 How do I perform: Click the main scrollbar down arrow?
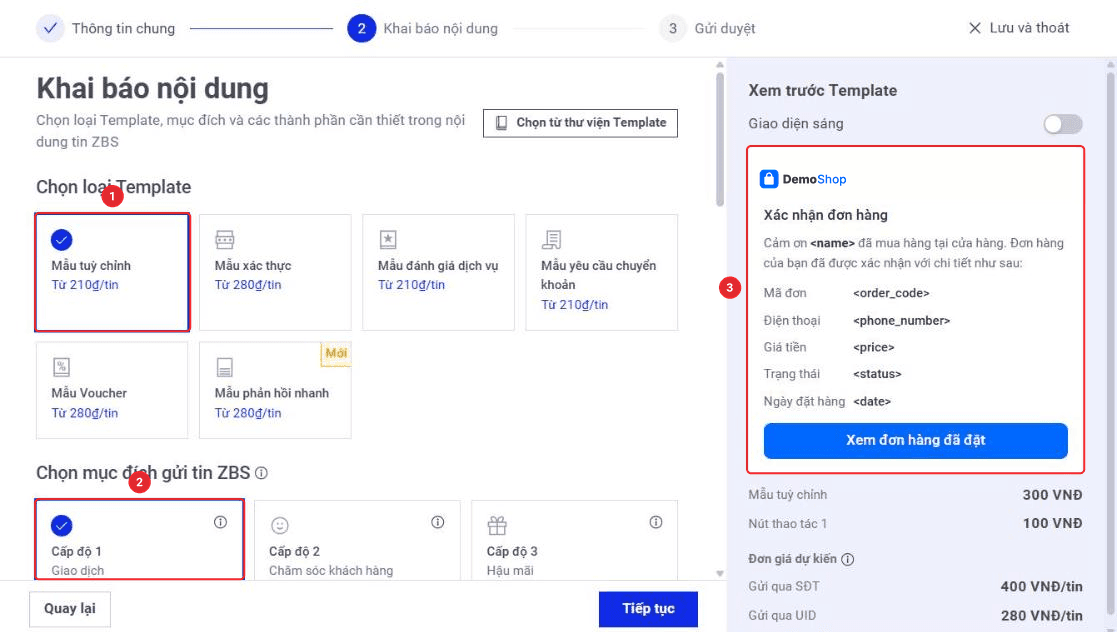(x=719, y=574)
